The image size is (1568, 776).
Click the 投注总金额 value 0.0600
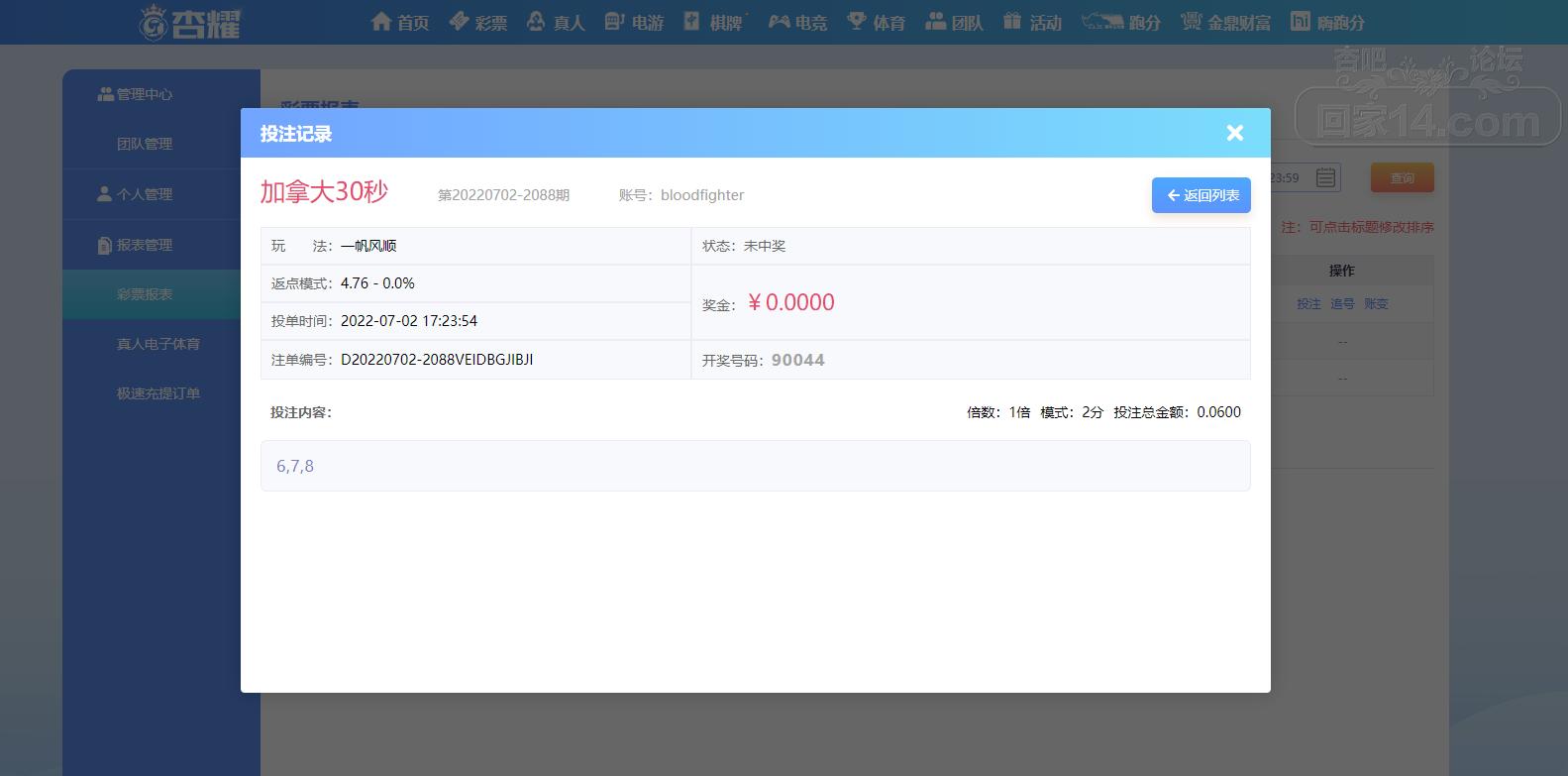tap(1218, 412)
